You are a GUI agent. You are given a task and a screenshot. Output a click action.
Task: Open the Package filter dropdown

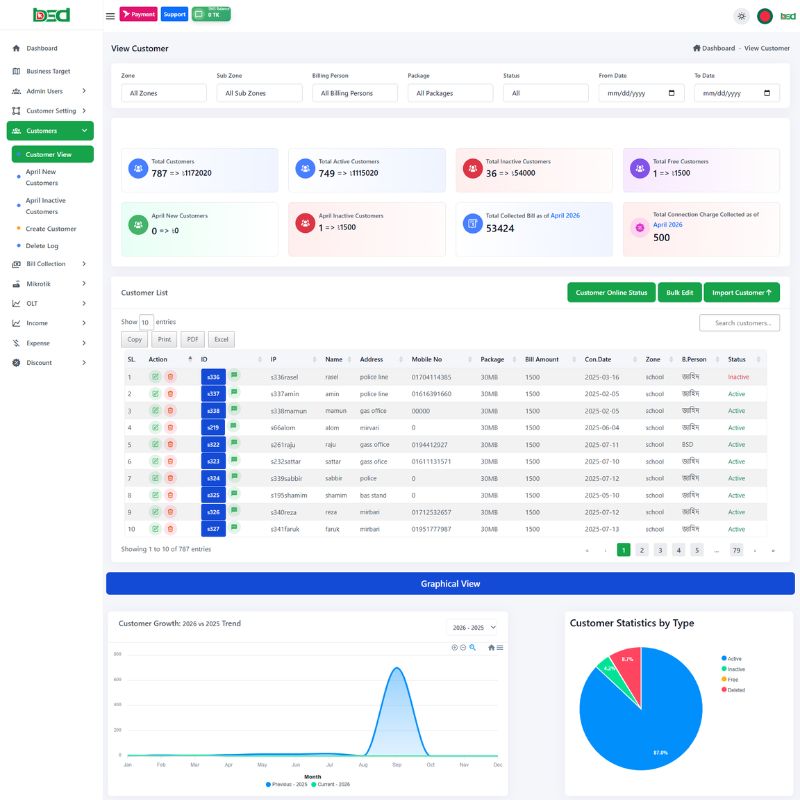pyautogui.click(x=450, y=93)
